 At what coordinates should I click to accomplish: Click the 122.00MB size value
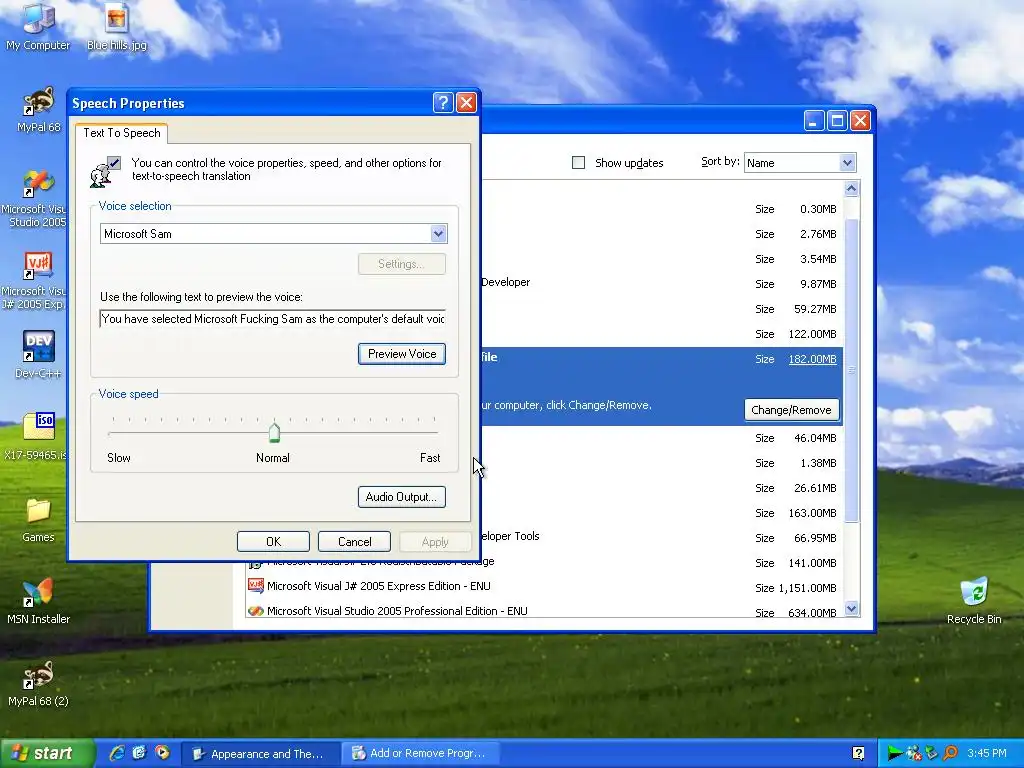coord(812,334)
